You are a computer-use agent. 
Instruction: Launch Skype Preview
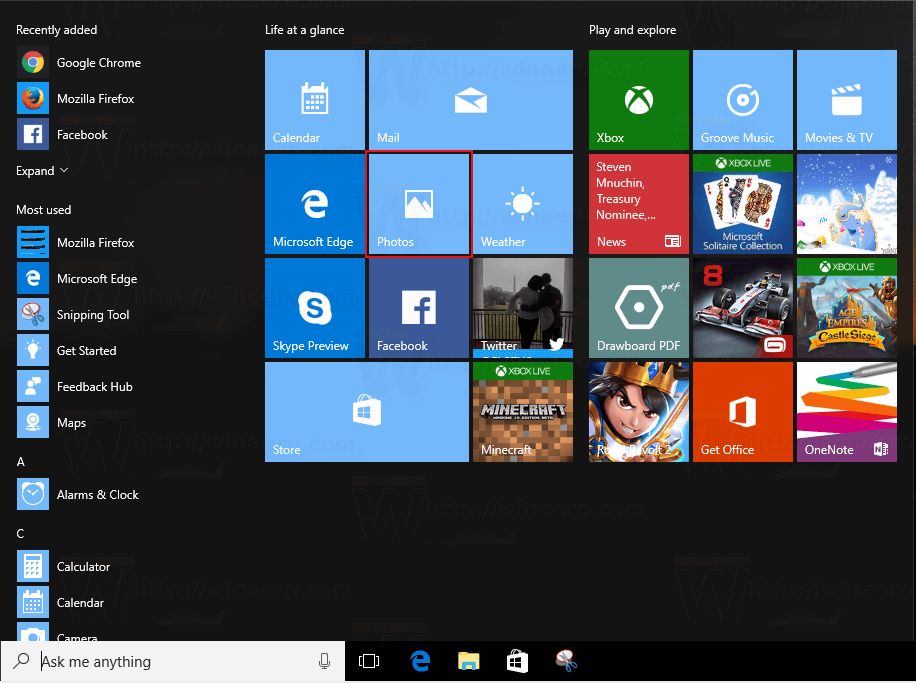(x=315, y=307)
